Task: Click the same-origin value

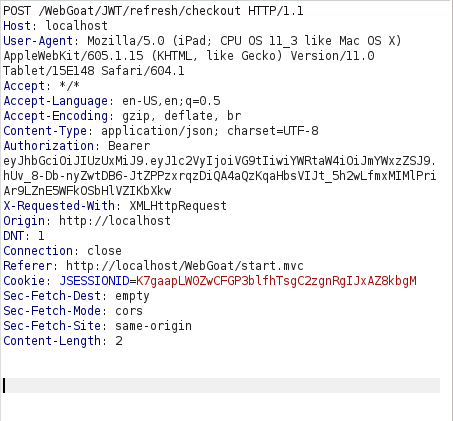Action: pyautogui.click(x=153, y=326)
